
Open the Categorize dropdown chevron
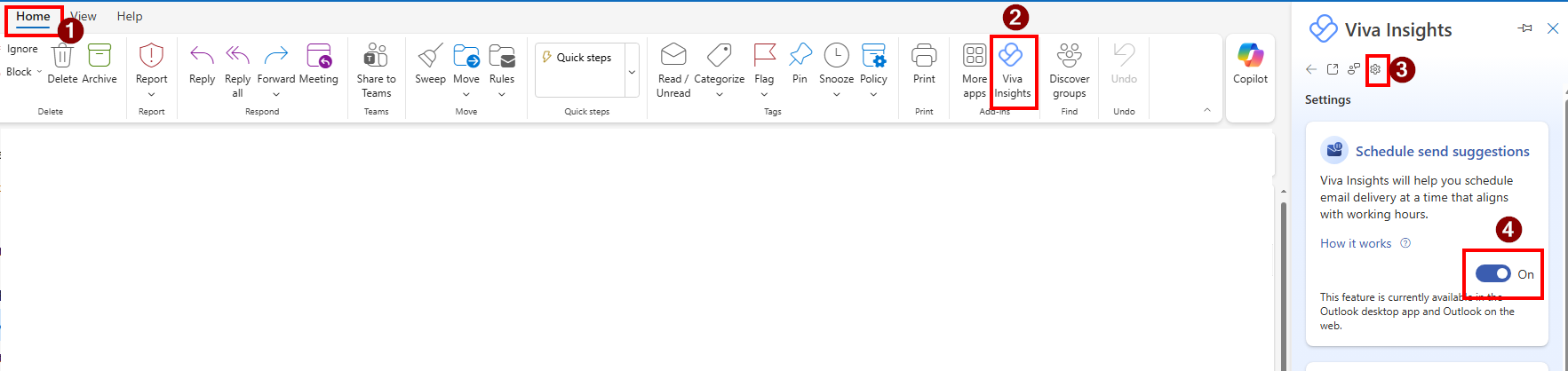(x=720, y=94)
